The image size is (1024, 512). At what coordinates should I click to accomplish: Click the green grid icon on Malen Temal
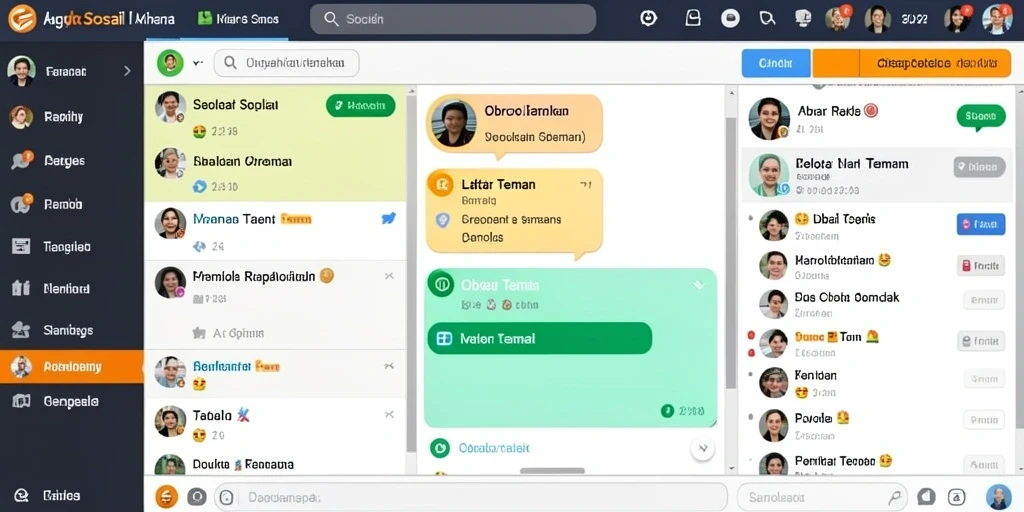tap(444, 338)
